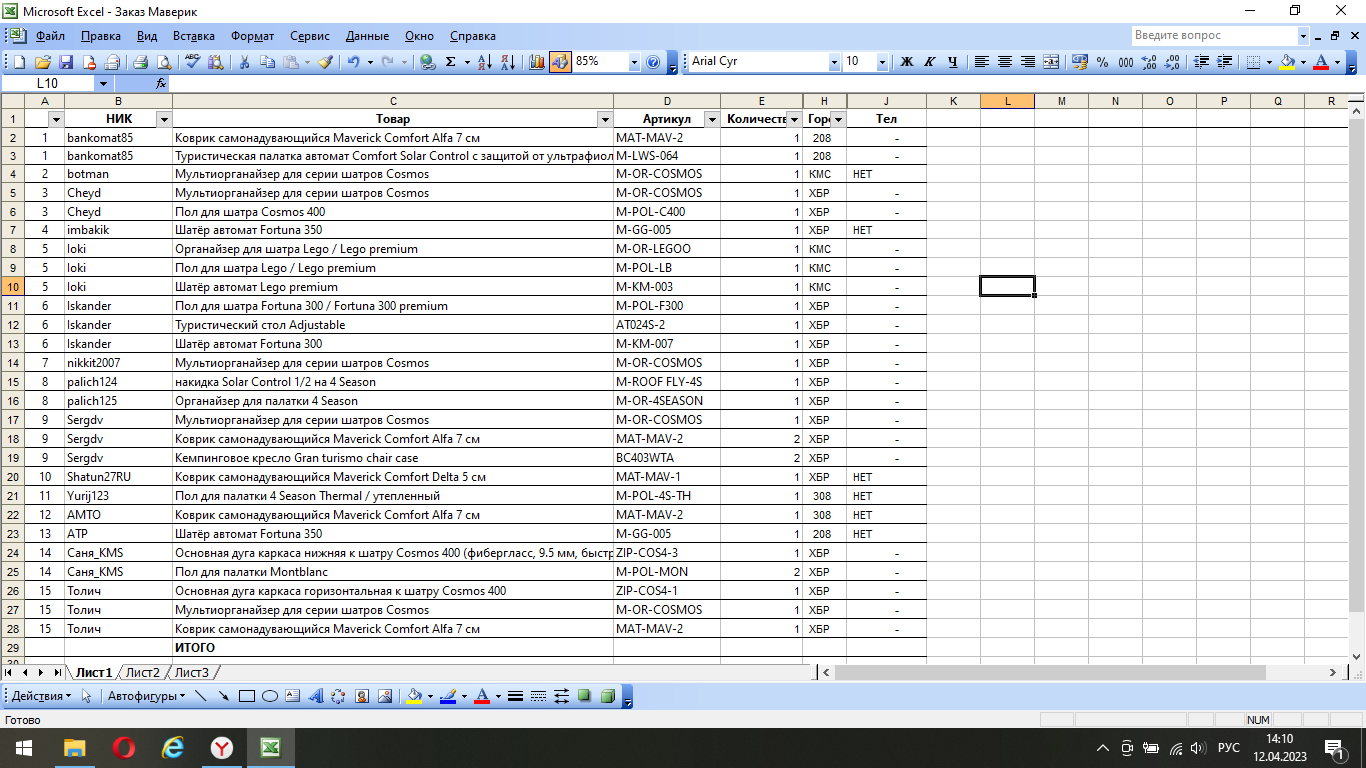
Task: Increase decimal places
Action: pos(1148,62)
